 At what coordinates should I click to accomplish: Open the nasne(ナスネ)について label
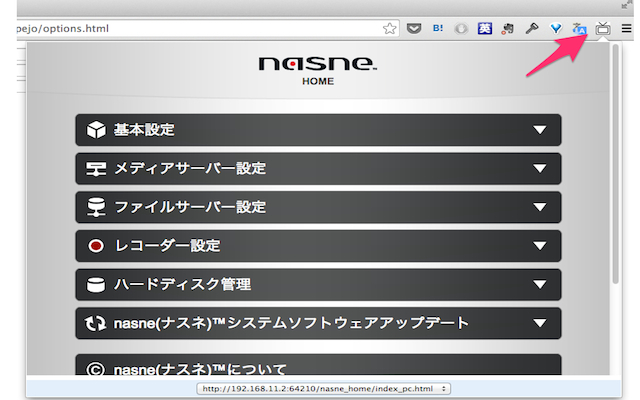[x=200, y=369]
